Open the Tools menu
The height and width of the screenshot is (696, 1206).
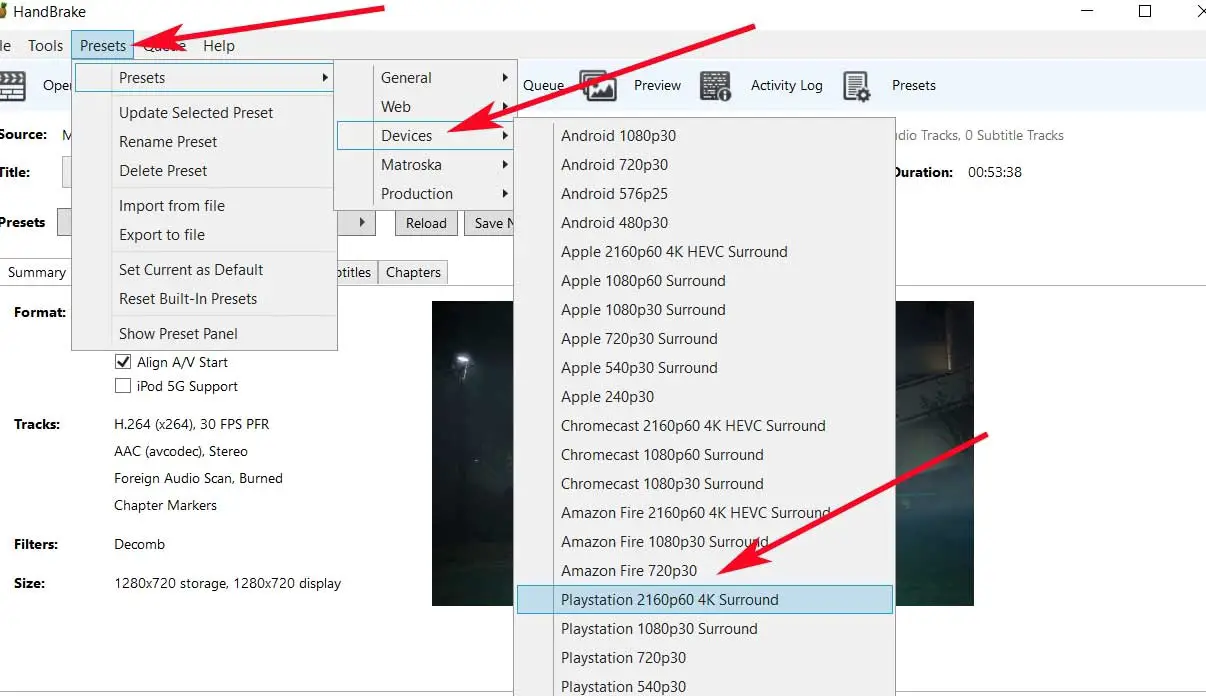tap(45, 45)
